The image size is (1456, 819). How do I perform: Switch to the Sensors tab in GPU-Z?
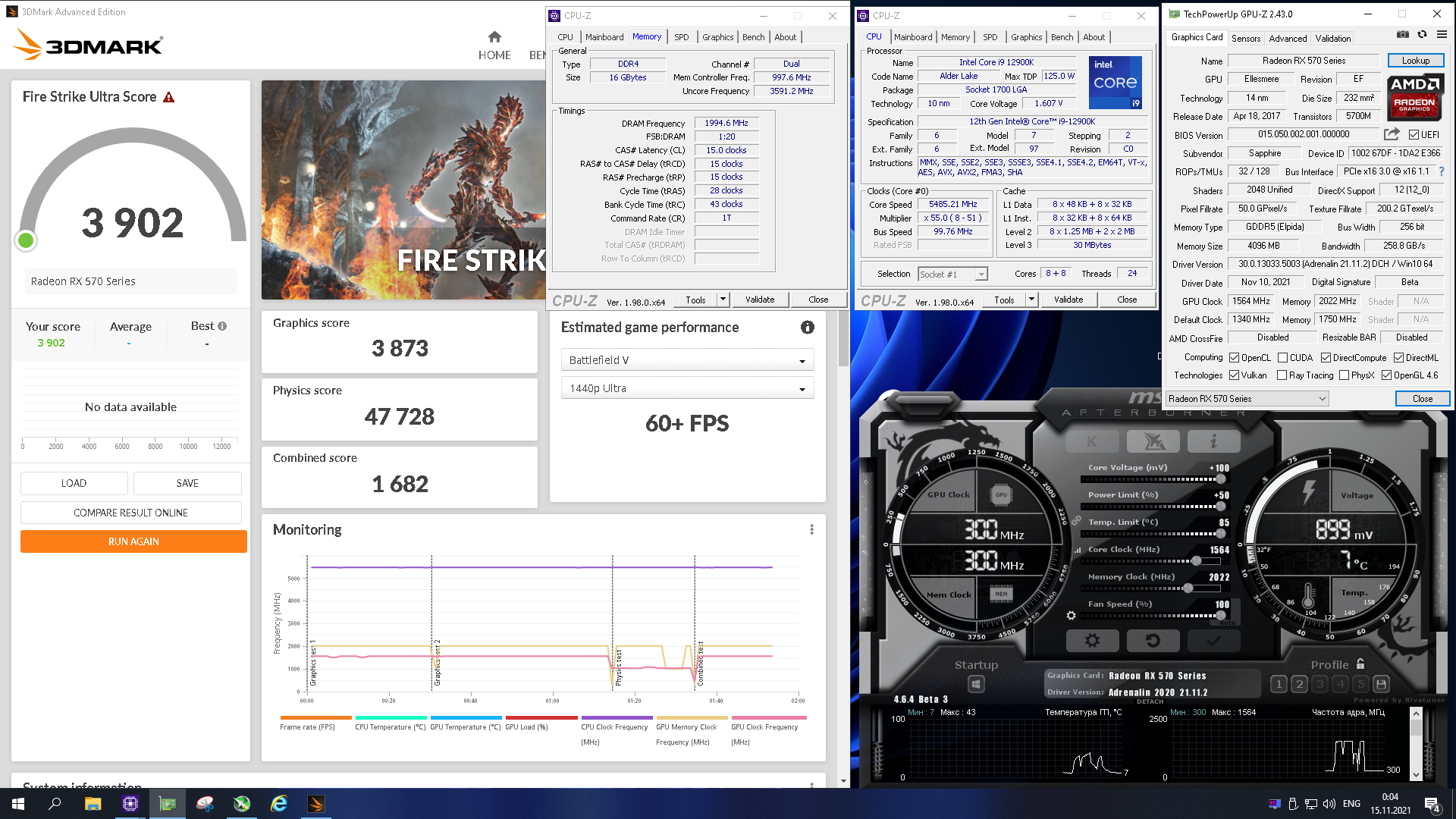click(1245, 38)
